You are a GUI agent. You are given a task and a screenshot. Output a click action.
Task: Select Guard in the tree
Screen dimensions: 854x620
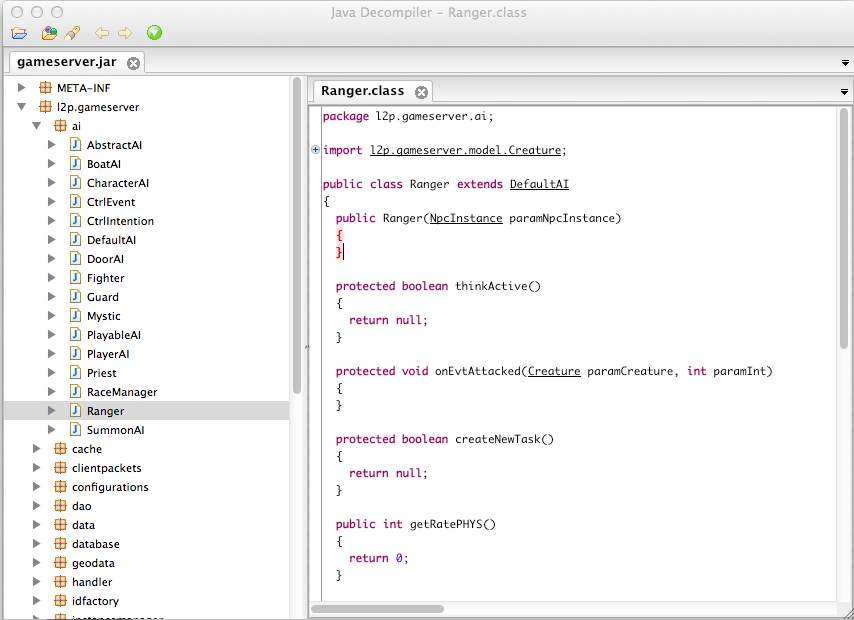click(x=102, y=297)
